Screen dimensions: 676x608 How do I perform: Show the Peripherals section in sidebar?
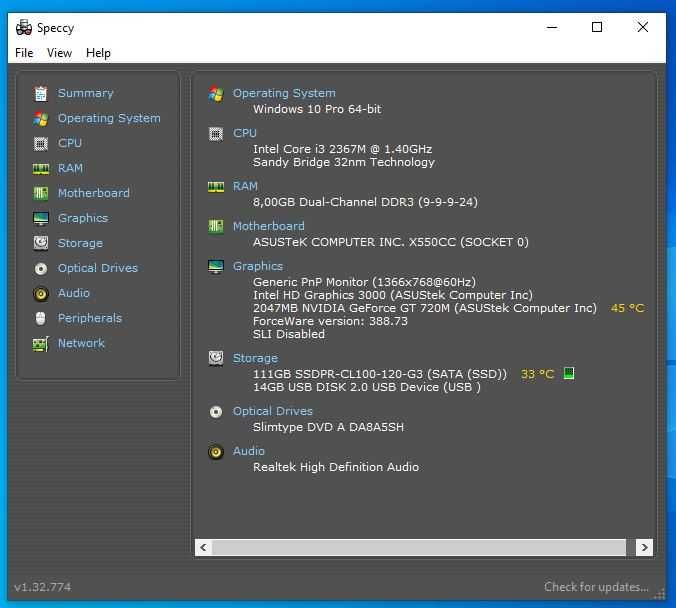click(90, 318)
